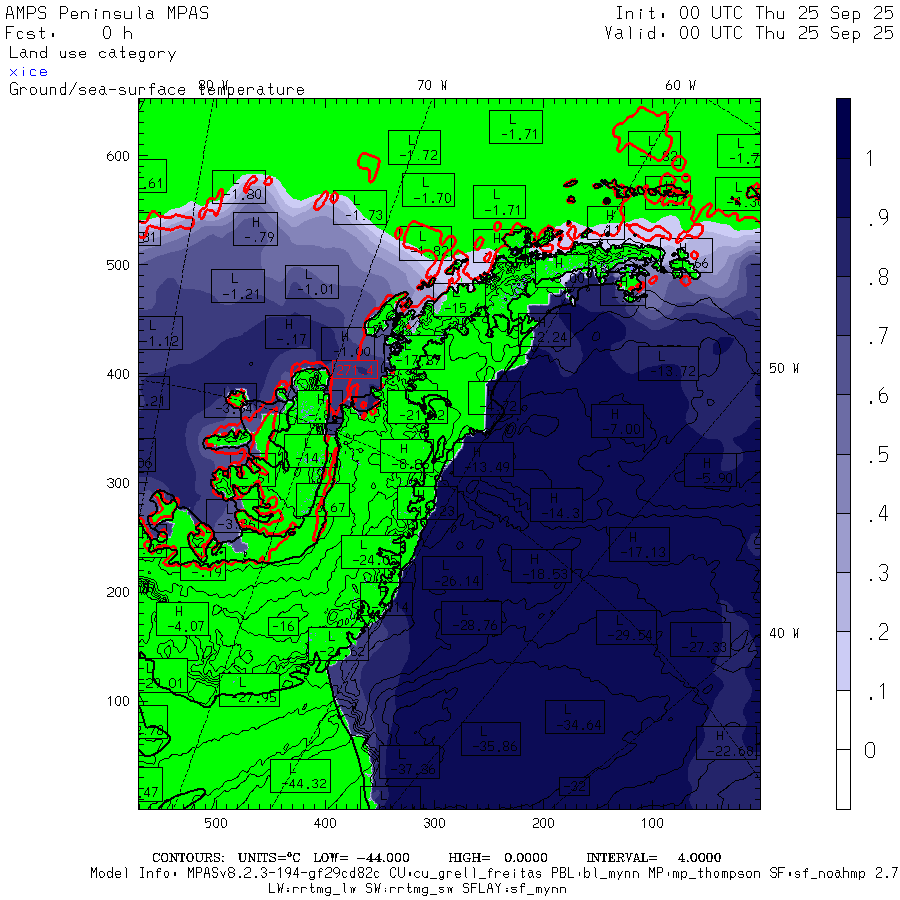This screenshot has height=900, width=900.
Task: Click the 'H -18.53' maximum label
Action: click(x=541, y=566)
